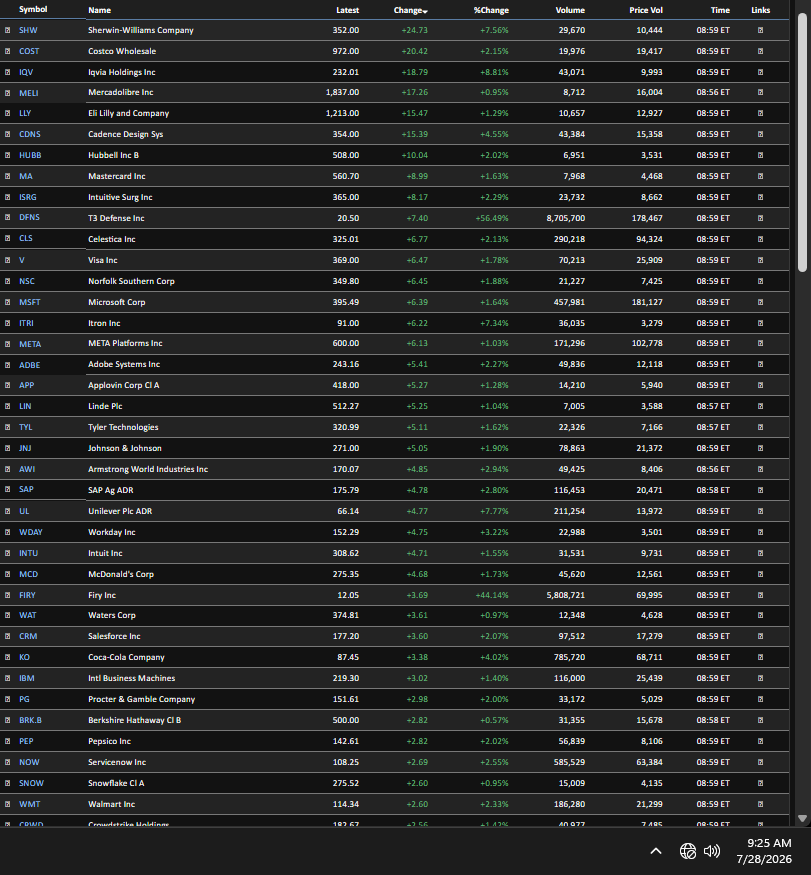Viewport: 811px width, 875px height.
Task: Open the Links icon for BRK.B row
Action: [x=760, y=720]
